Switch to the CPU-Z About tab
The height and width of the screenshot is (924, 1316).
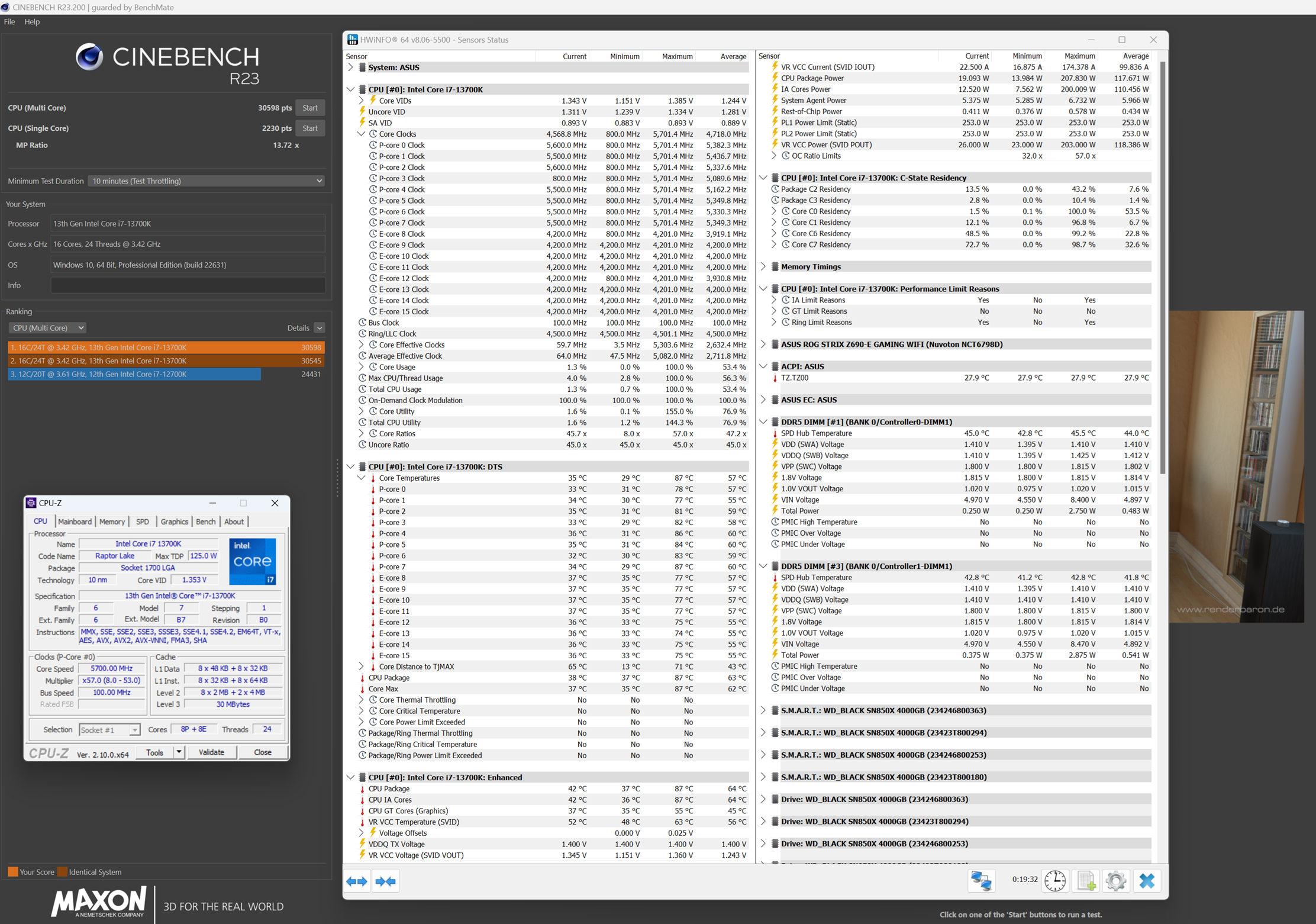[x=234, y=521]
